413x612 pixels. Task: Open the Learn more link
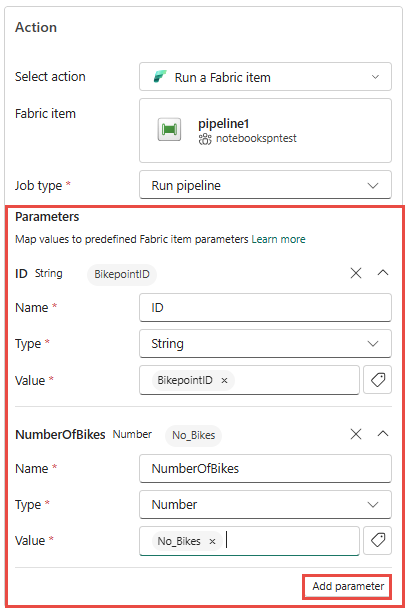[x=278, y=239]
